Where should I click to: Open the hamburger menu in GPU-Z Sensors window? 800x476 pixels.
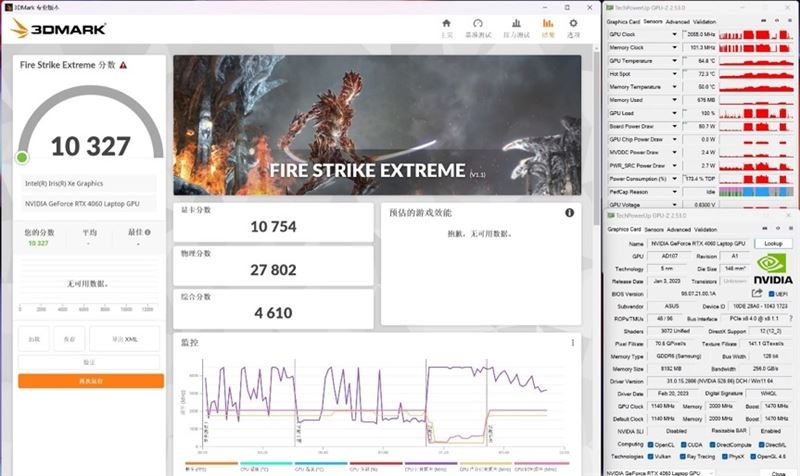791,21
